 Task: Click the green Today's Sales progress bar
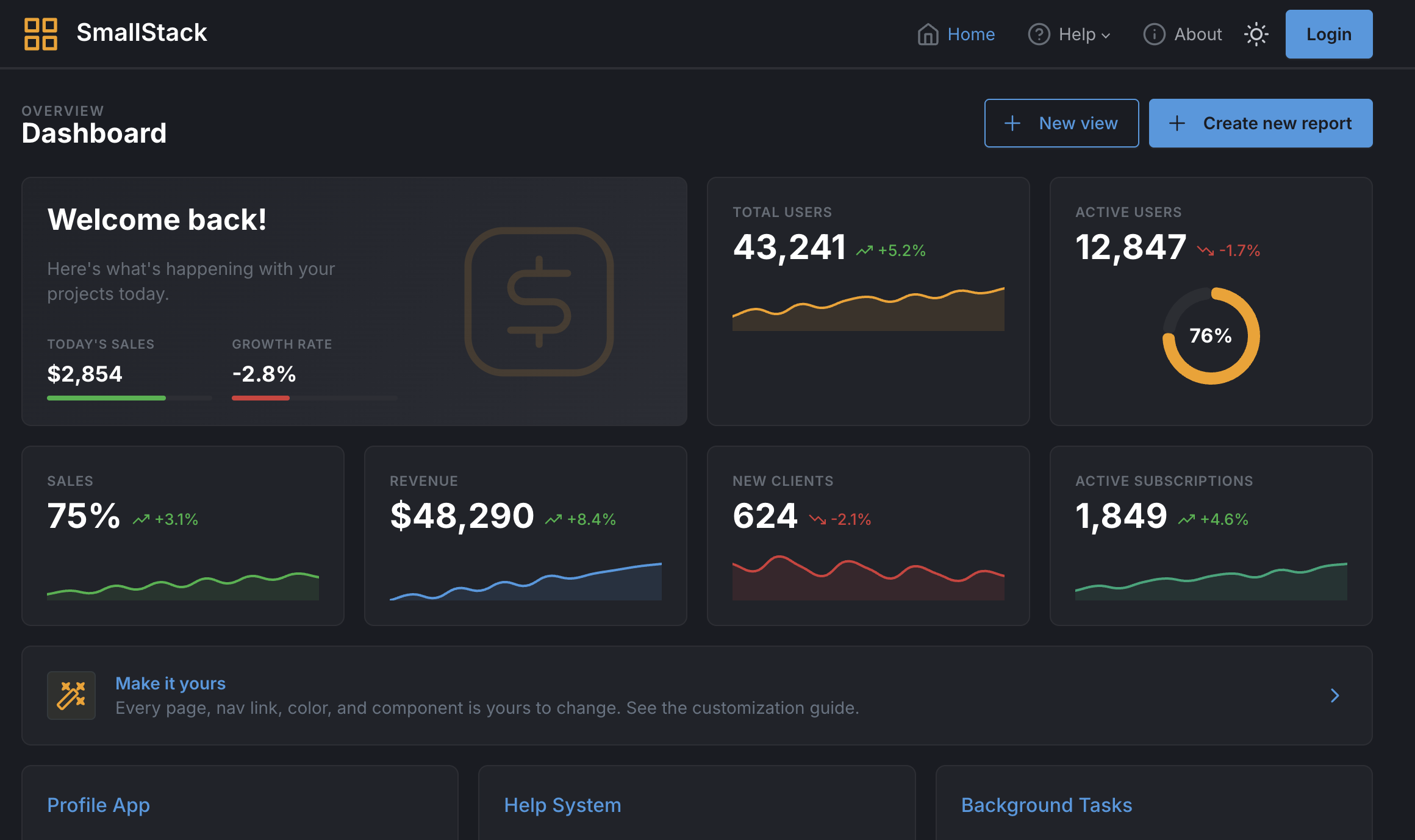[x=106, y=397]
